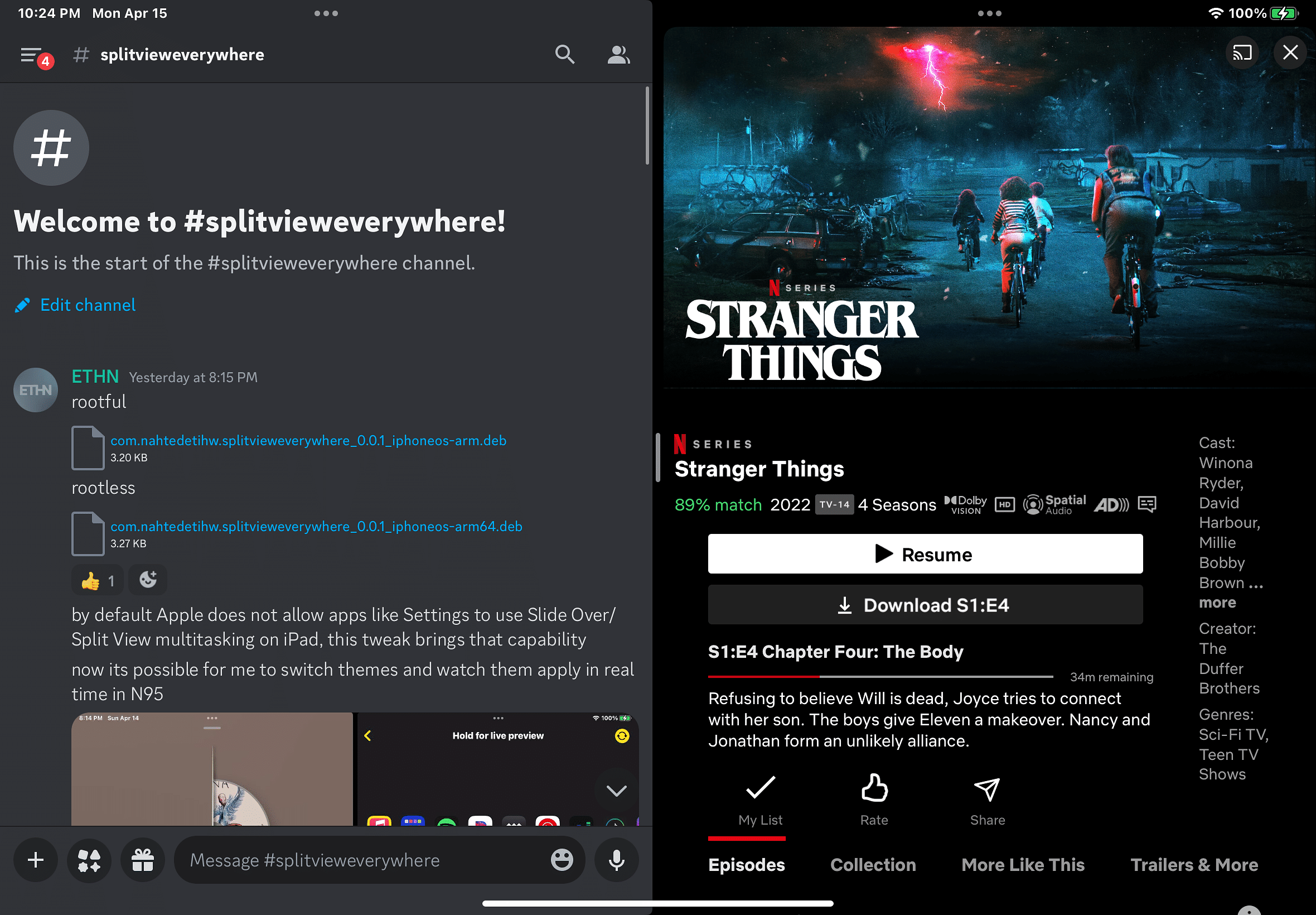Open the Discord apps launcher button
This screenshot has width=1316, height=915.
89,860
